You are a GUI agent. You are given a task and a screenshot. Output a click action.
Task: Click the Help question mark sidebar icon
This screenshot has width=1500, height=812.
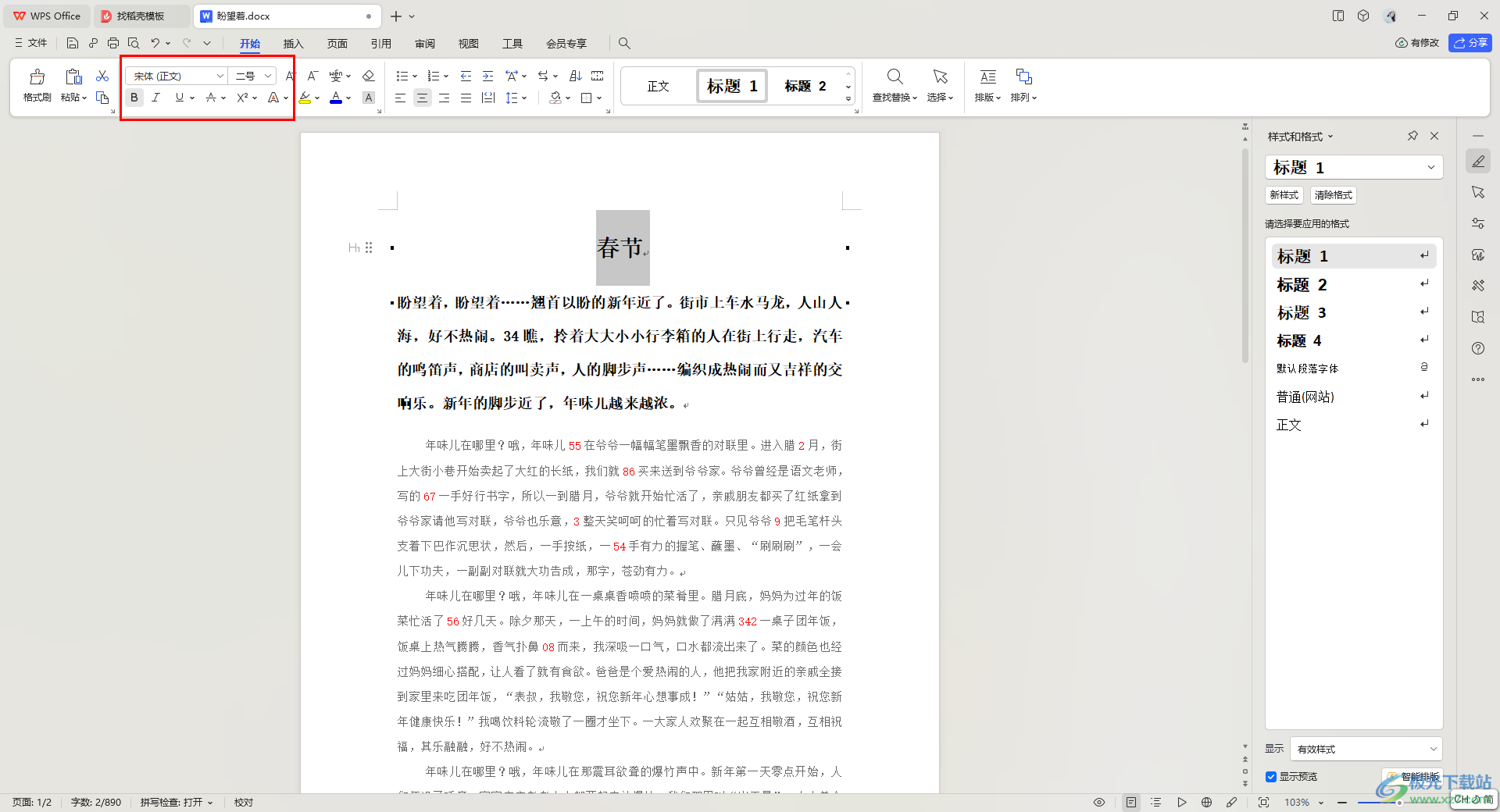pos(1478,348)
